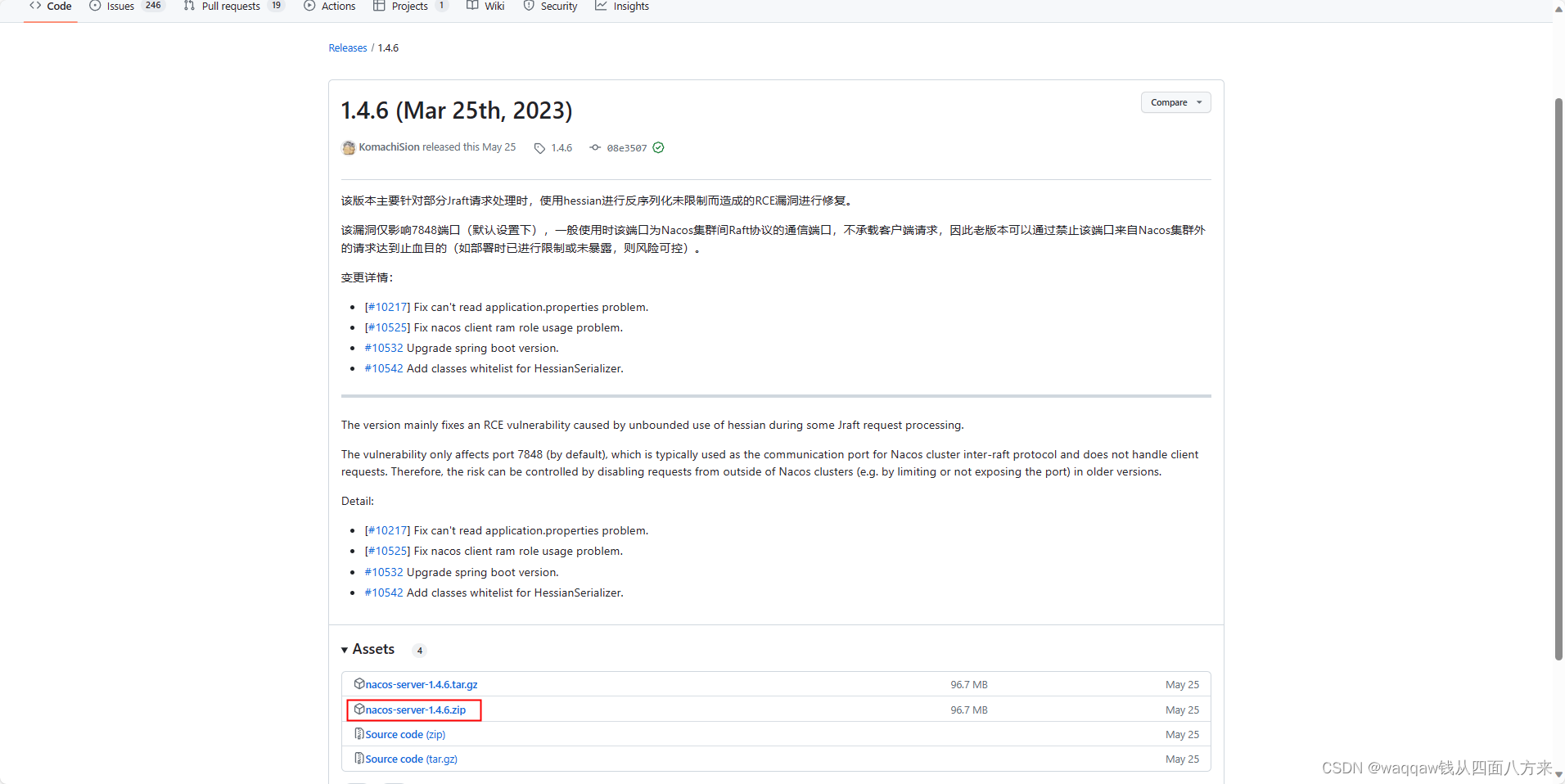Click 96.7 MB size for zip asset
Image resolution: width=1565 pixels, height=784 pixels.
969,710
